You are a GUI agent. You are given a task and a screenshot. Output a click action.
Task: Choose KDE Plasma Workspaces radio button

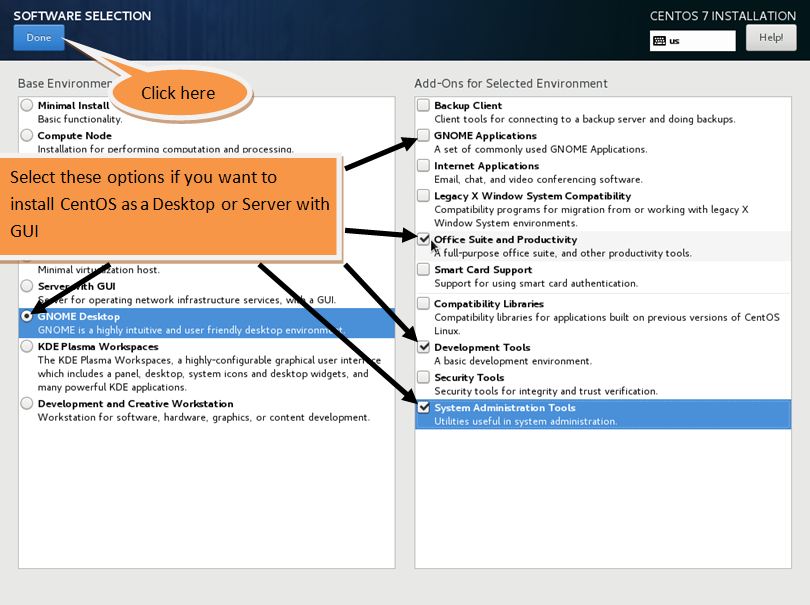tap(27, 346)
